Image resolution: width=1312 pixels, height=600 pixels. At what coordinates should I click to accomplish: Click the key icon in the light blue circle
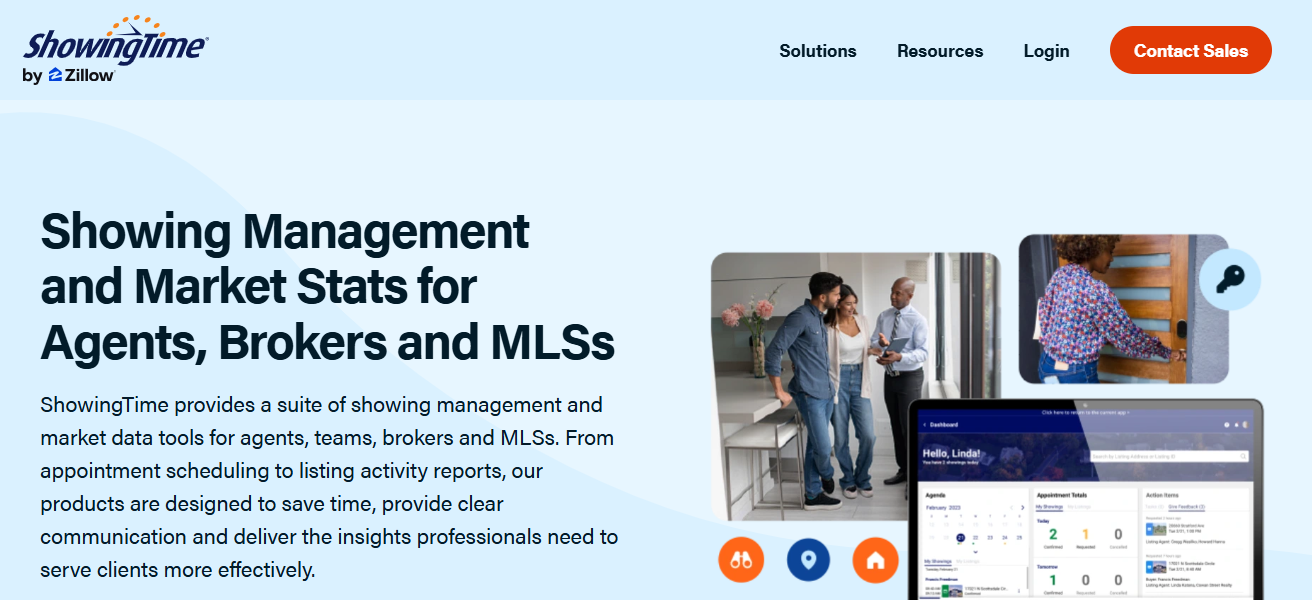[1230, 280]
